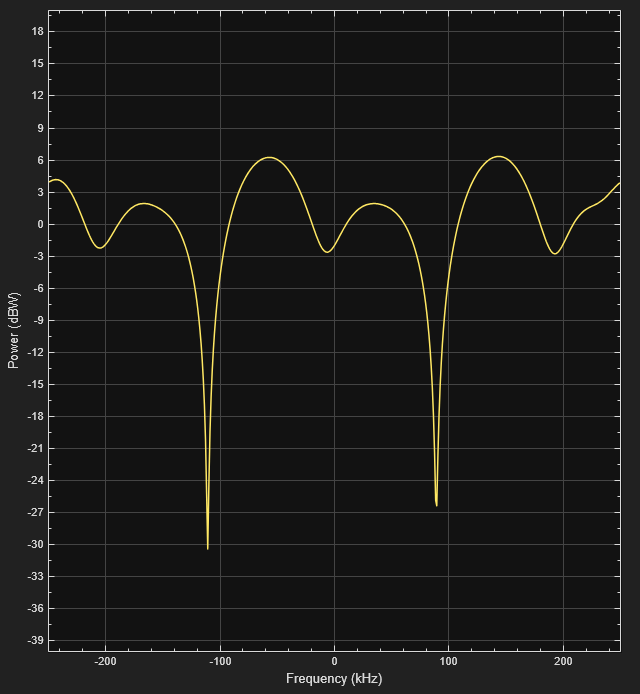Image resolution: width=640 pixels, height=694 pixels.
Task: Click the -30 tick label on power axis
Action: (34, 545)
